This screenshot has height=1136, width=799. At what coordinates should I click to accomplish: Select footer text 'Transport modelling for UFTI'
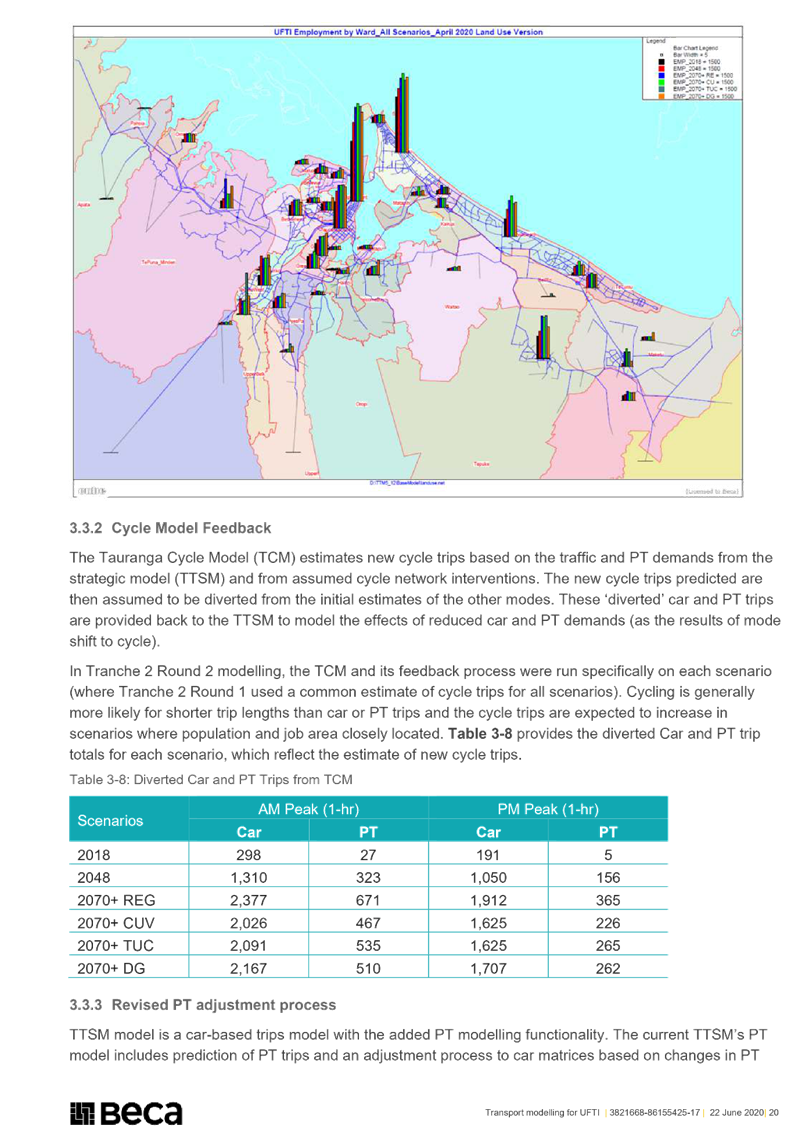pos(543,1112)
